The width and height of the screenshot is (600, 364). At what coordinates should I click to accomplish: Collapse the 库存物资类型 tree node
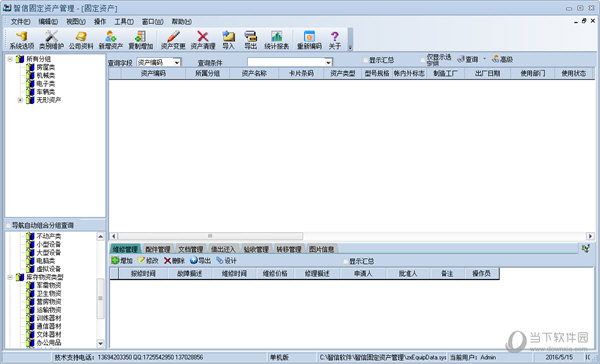pyautogui.click(x=10, y=277)
